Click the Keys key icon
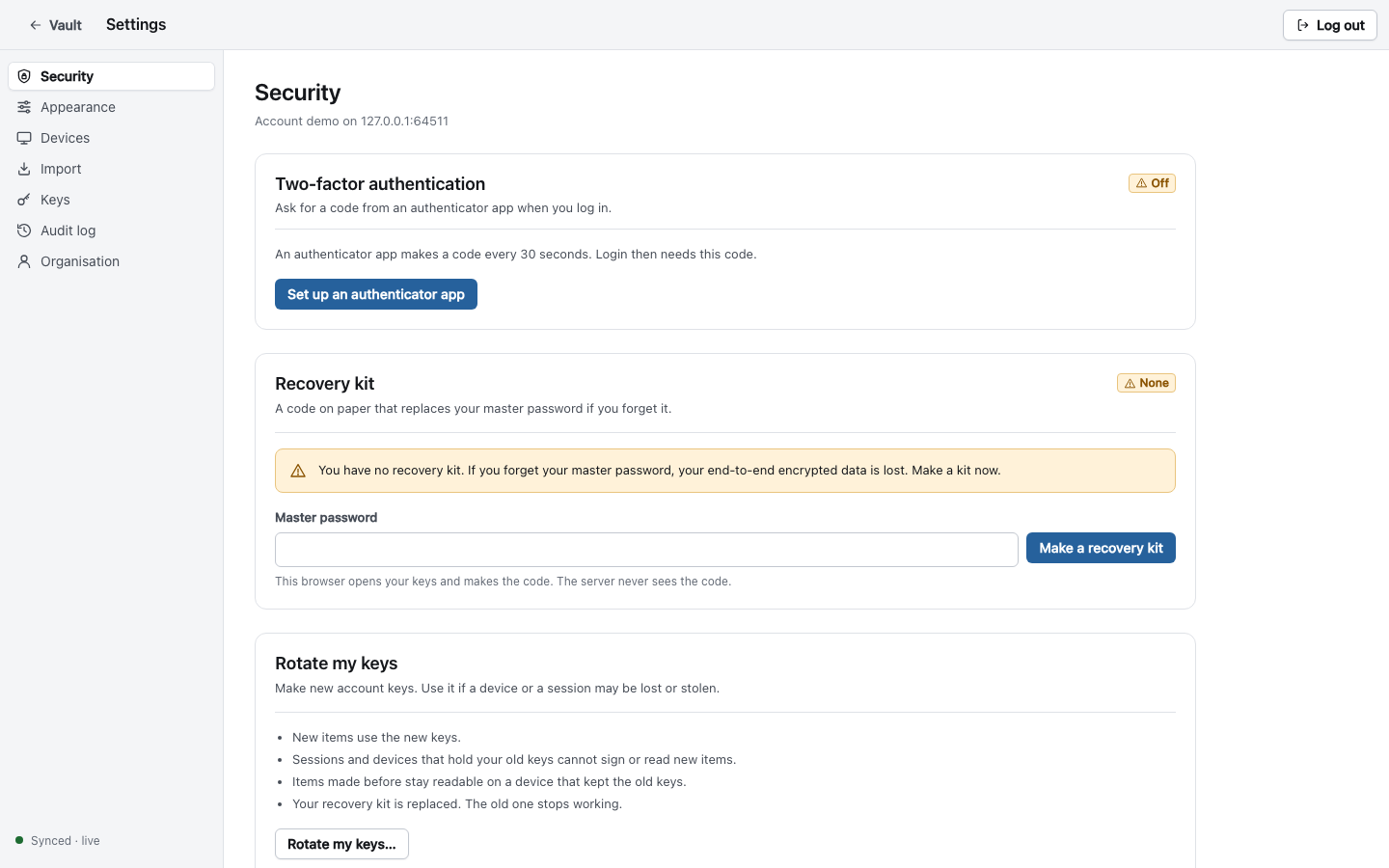 (x=24, y=200)
